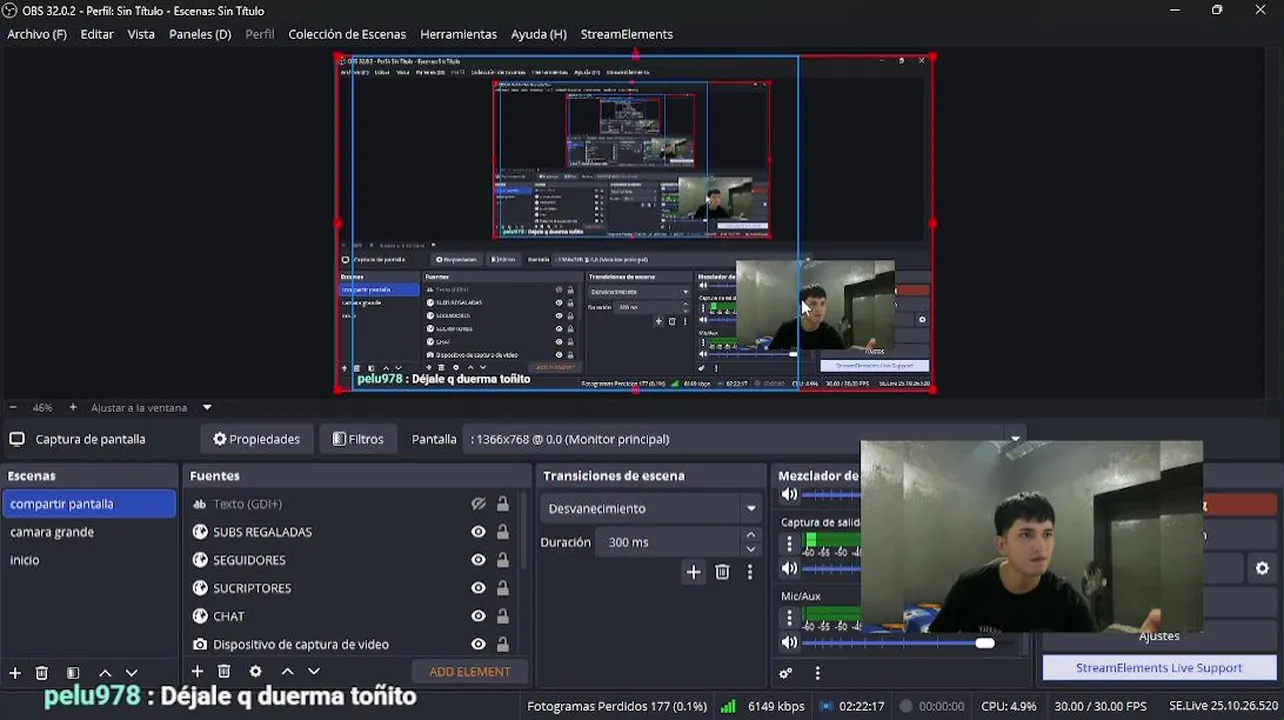Select the CHAT source row
1284x720 pixels.
[x=351, y=616]
